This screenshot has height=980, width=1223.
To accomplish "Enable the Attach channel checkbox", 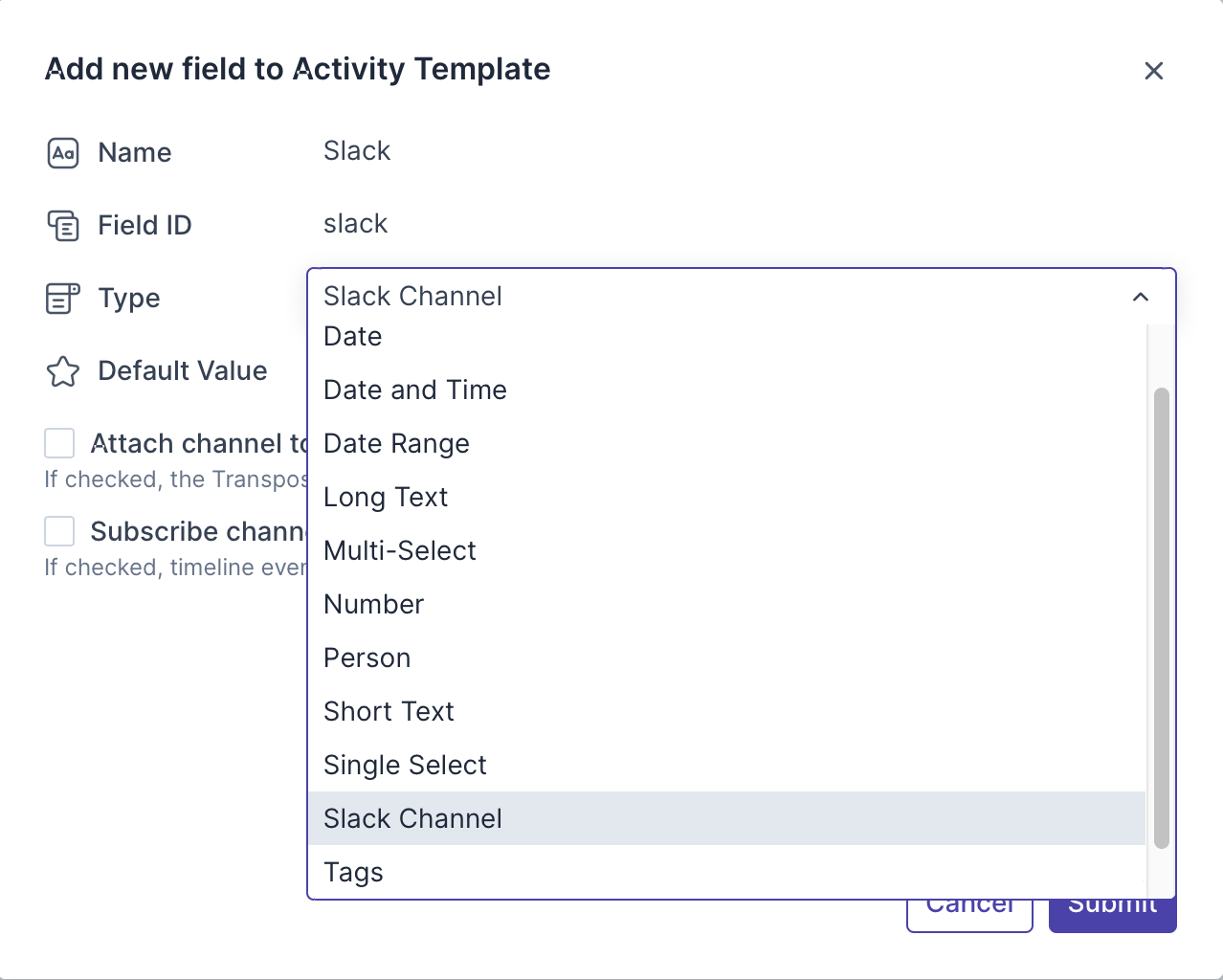I will pyautogui.click(x=59, y=444).
